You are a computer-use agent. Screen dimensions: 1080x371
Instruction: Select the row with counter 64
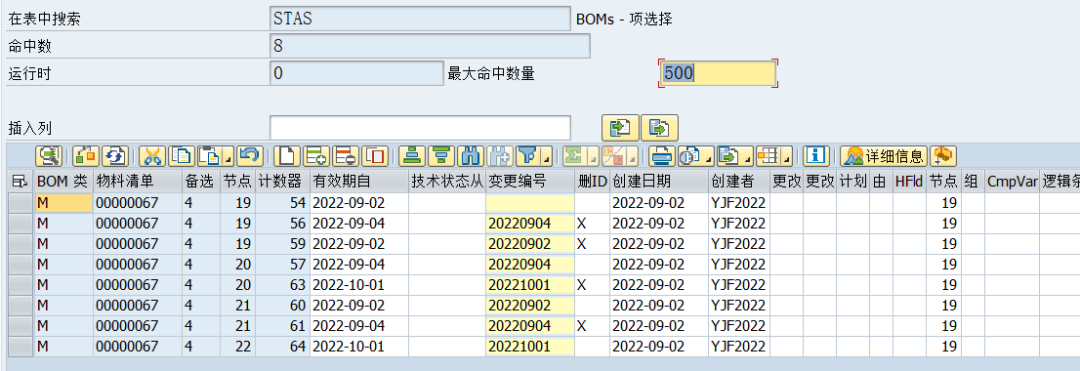(x=21, y=346)
